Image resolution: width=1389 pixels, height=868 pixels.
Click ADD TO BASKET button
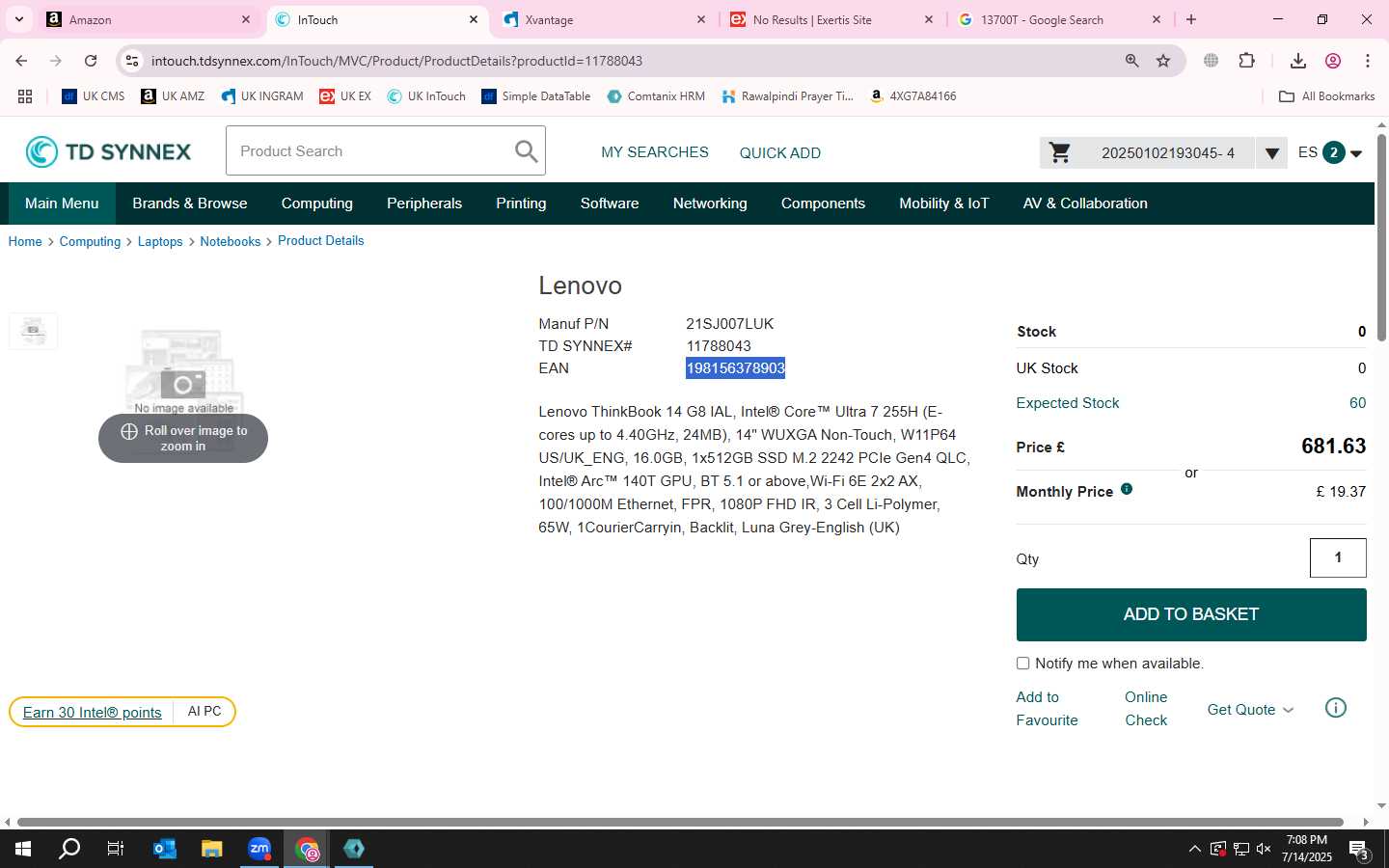1191,614
